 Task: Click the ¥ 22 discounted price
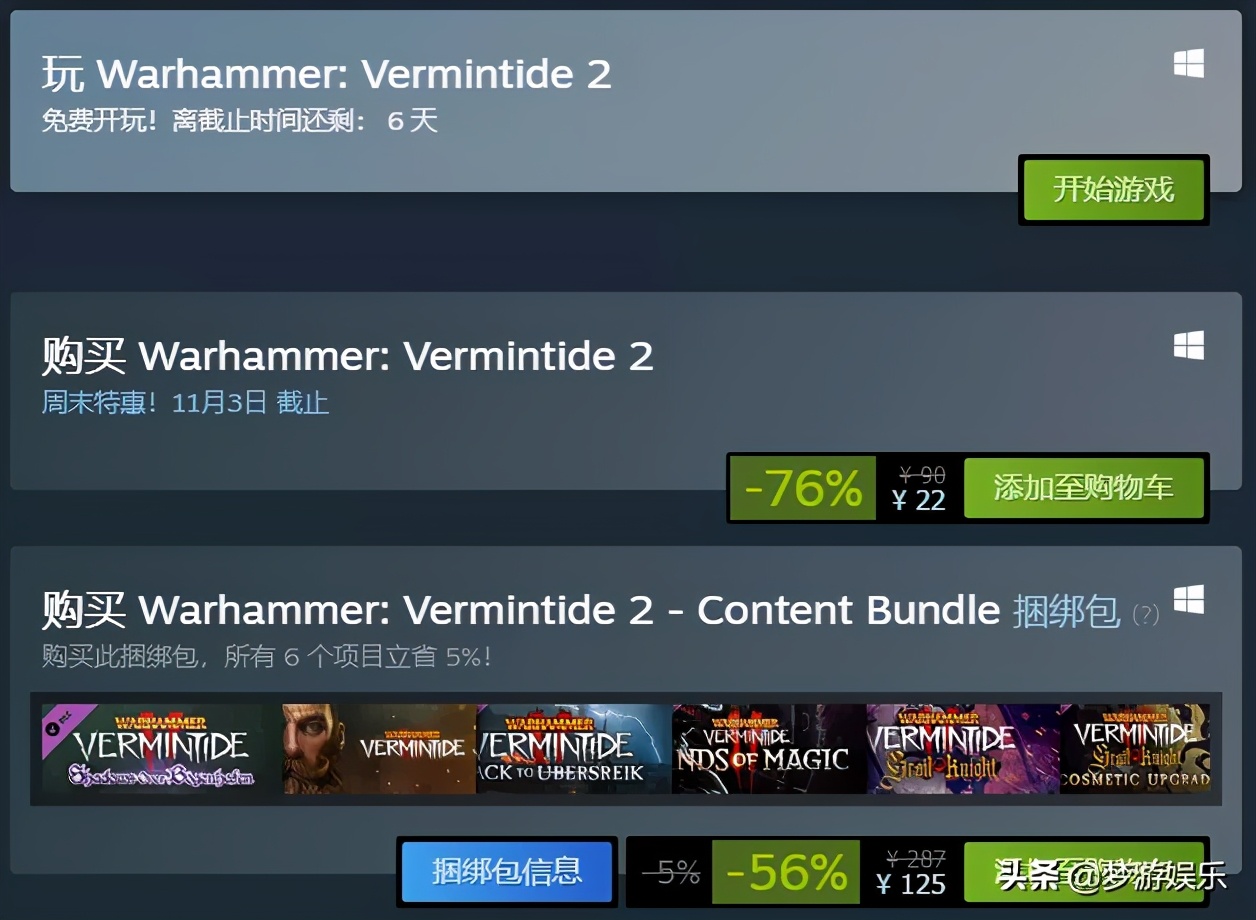[x=919, y=501]
